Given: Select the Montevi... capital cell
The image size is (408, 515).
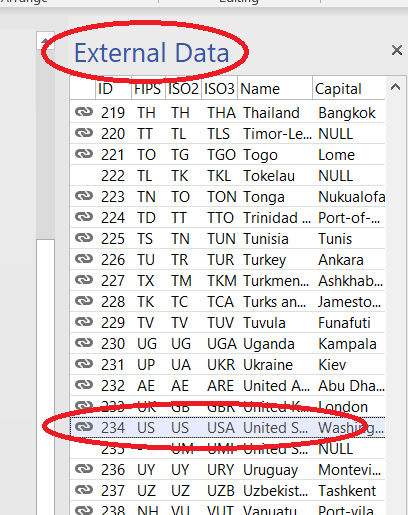Looking at the screenshot, I should [x=349, y=470].
